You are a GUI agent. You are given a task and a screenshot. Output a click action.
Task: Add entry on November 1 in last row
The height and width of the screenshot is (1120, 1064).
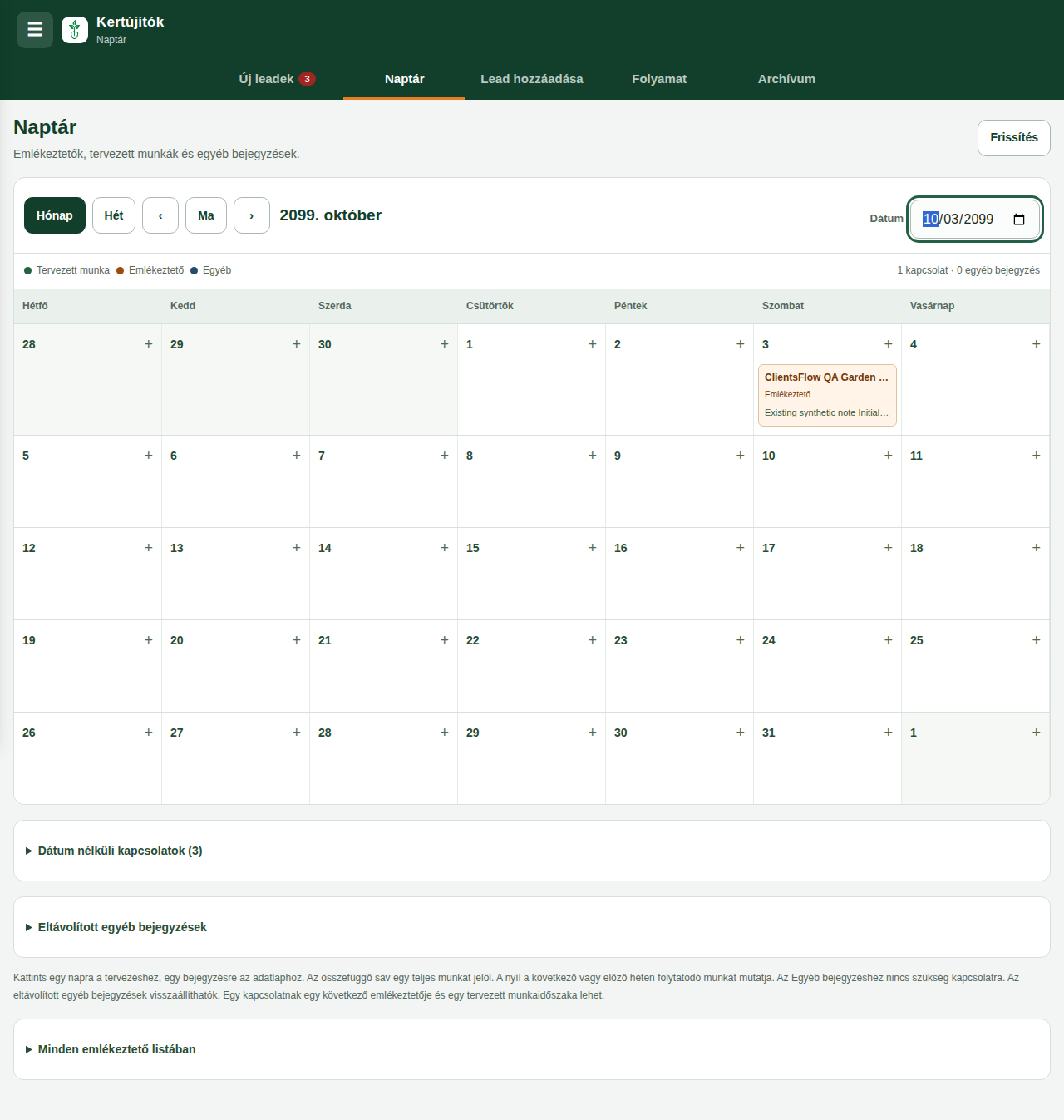1037,733
